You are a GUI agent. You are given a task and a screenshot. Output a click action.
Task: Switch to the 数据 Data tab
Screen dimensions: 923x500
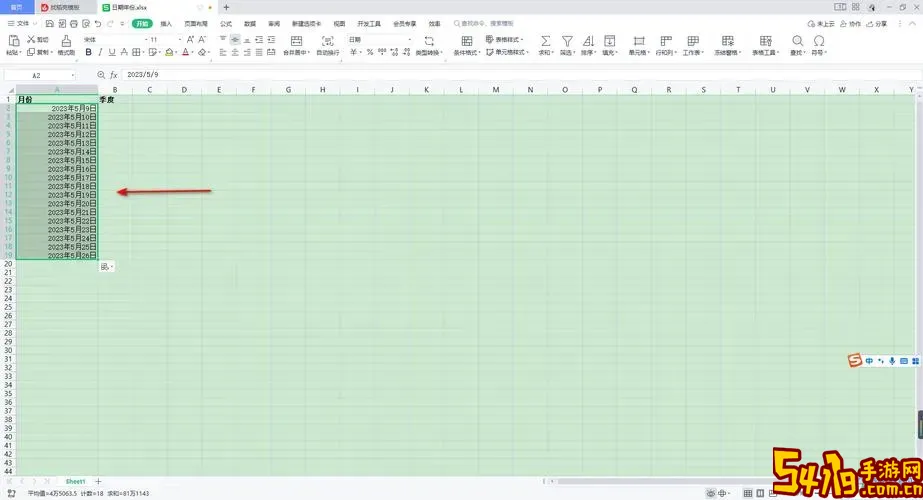point(250,24)
